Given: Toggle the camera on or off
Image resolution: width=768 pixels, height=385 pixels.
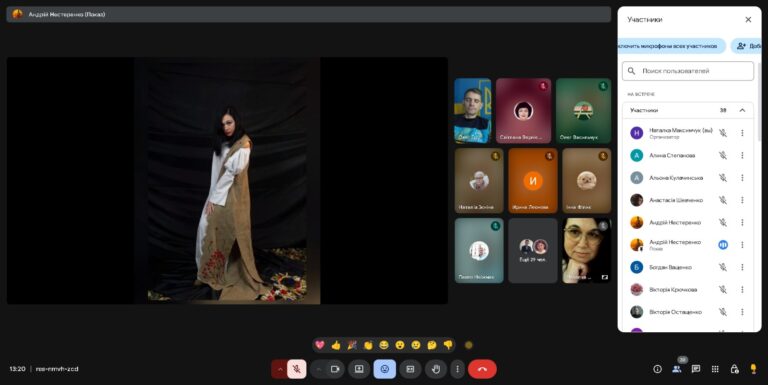Looking at the screenshot, I should [335, 369].
